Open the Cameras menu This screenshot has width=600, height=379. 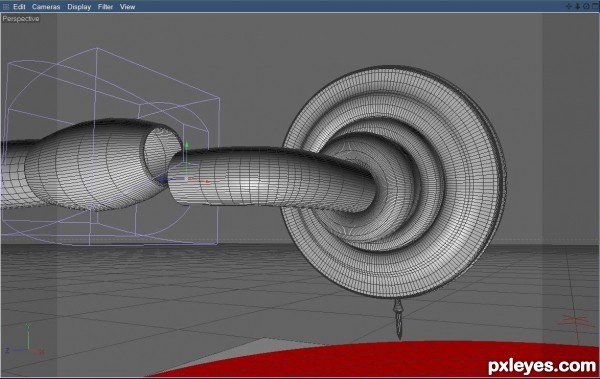tap(46, 7)
